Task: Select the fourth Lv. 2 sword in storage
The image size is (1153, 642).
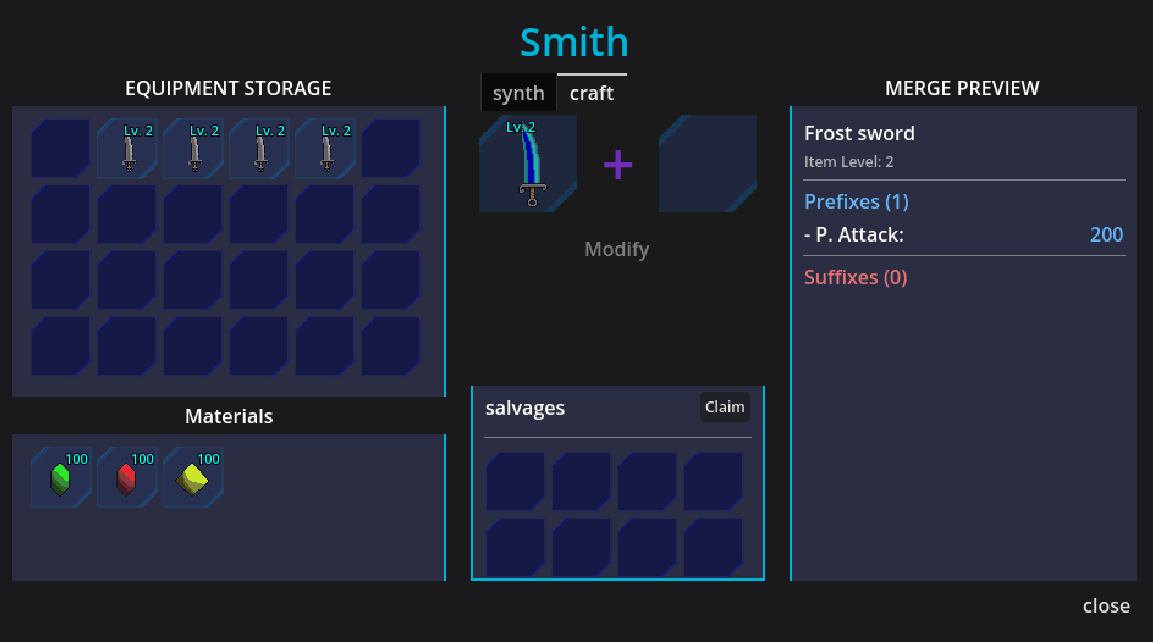Action: 325,148
